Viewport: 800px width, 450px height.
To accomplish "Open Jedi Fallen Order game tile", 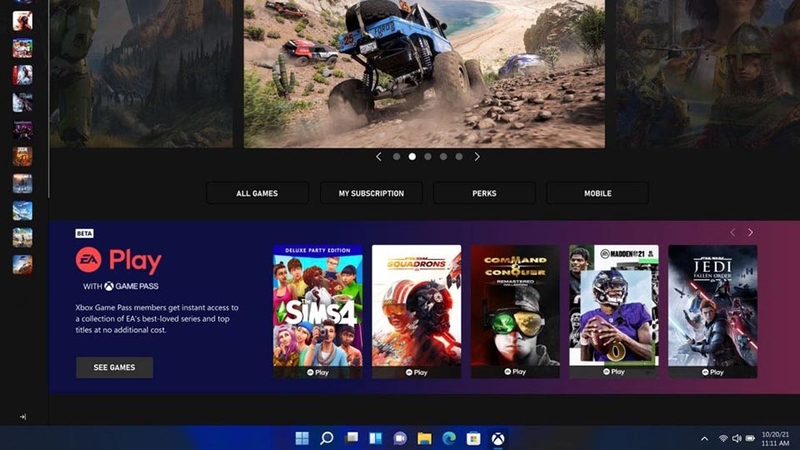I will [x=713, y=311].
